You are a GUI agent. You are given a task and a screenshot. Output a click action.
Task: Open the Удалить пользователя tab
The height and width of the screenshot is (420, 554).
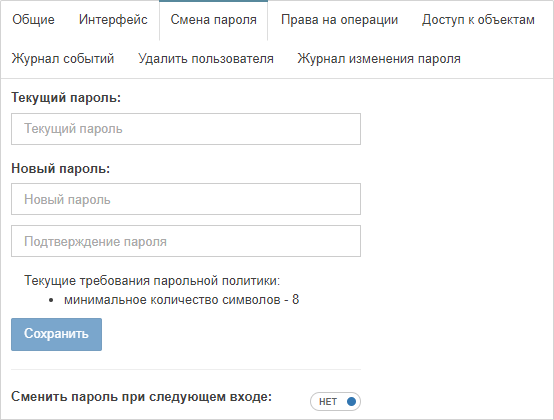[x=206, y=59]
